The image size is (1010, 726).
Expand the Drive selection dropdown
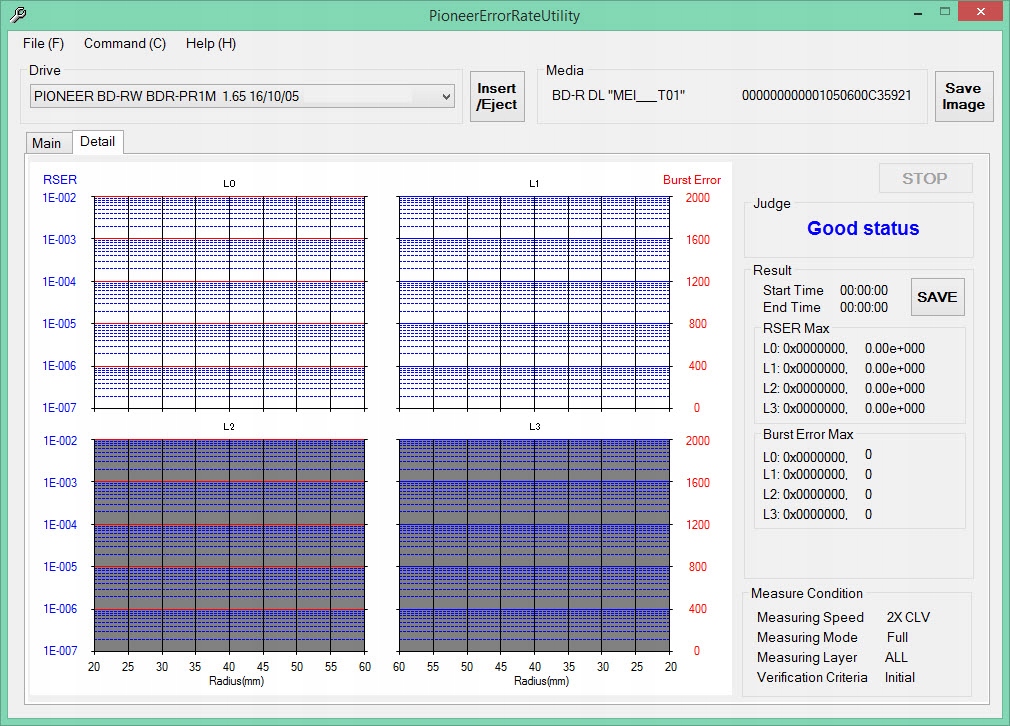click(x=446, y=97)
